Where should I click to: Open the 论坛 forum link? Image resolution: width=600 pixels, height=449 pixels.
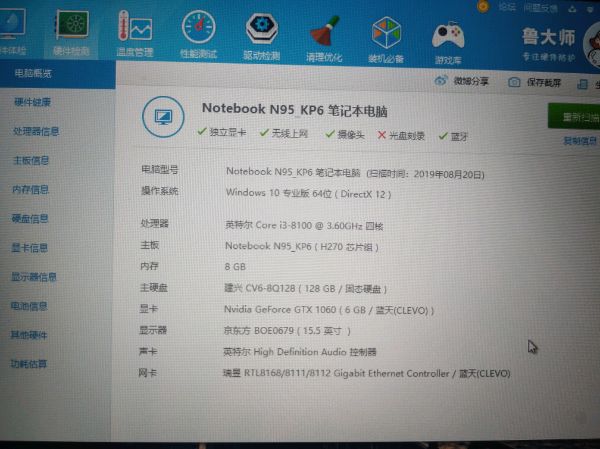coord(508,7)
